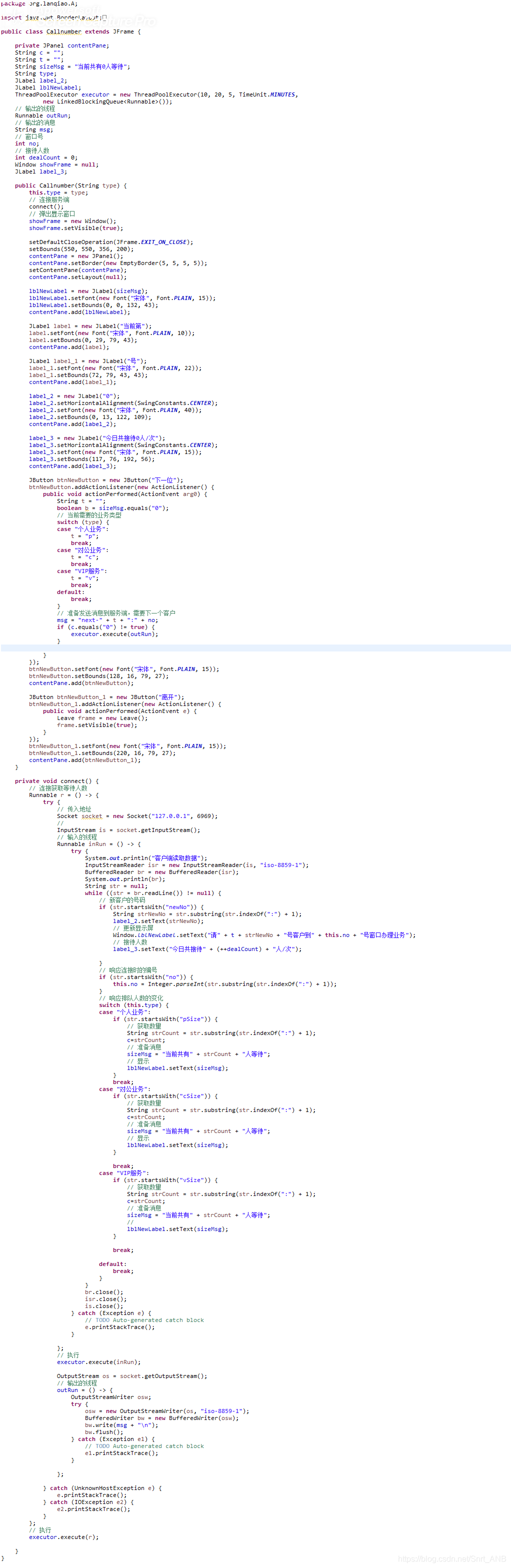Viewport: 511px width, 1568px height.
Task: Click the JLabel label_1 "号" declaration
Action: pyautogui.click(x=87, y=361)
